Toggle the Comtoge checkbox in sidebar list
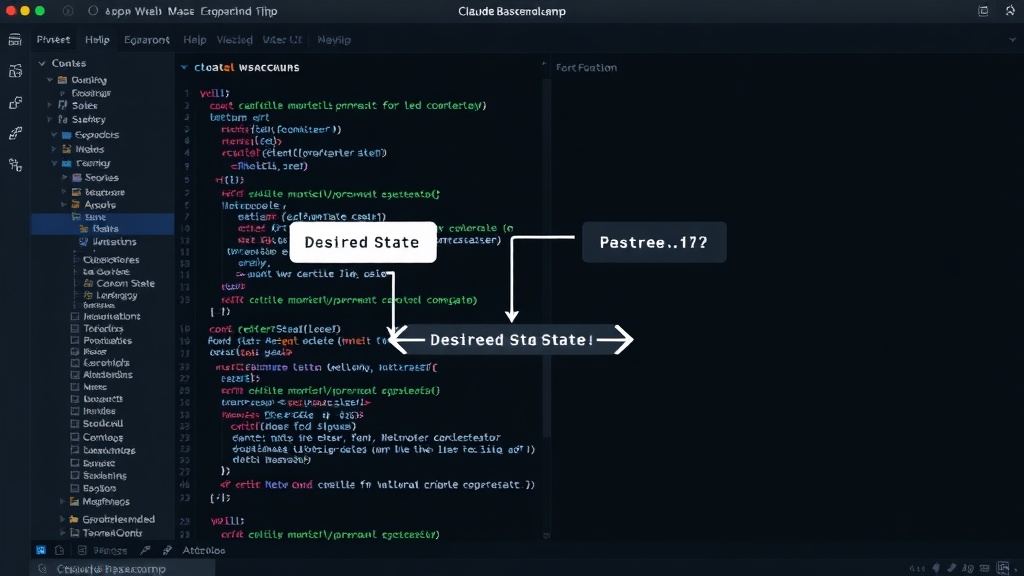Screen dimensions: 1024x576 tap(74, 437)
